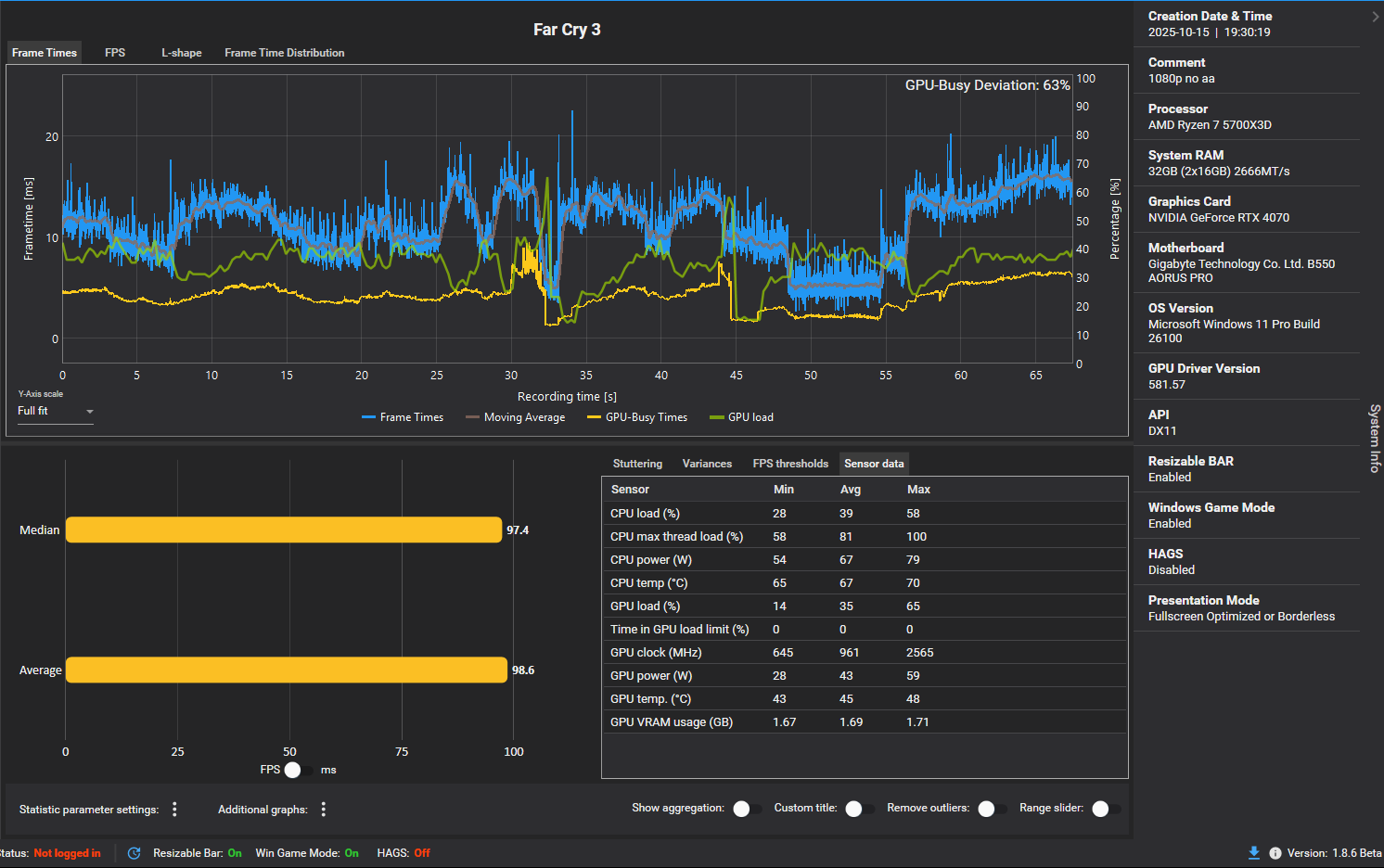Select the GPU clock (MHz) row

865,653
